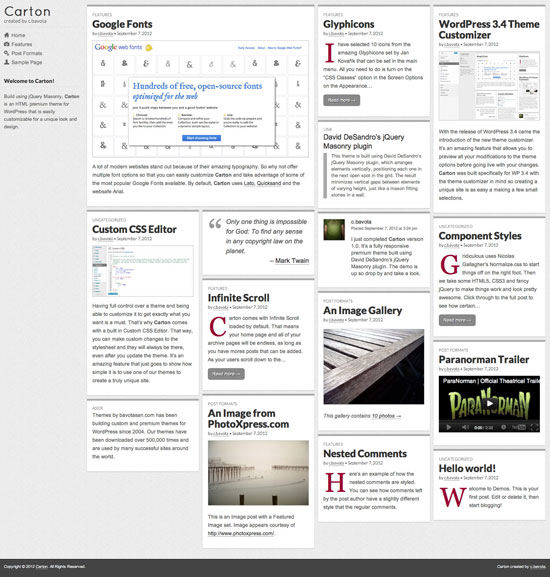
Task: Follow the http://www.photoxpress.com/ link
Action: coord(241,534)
